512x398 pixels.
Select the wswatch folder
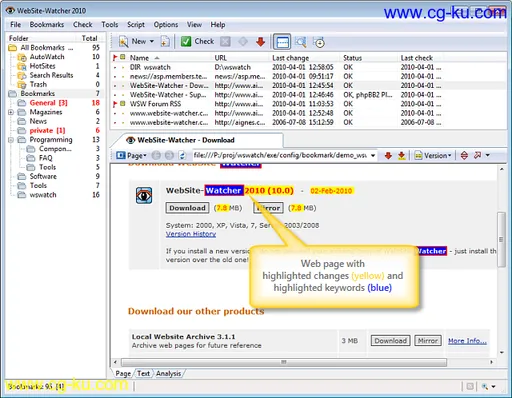click(43, 195)
